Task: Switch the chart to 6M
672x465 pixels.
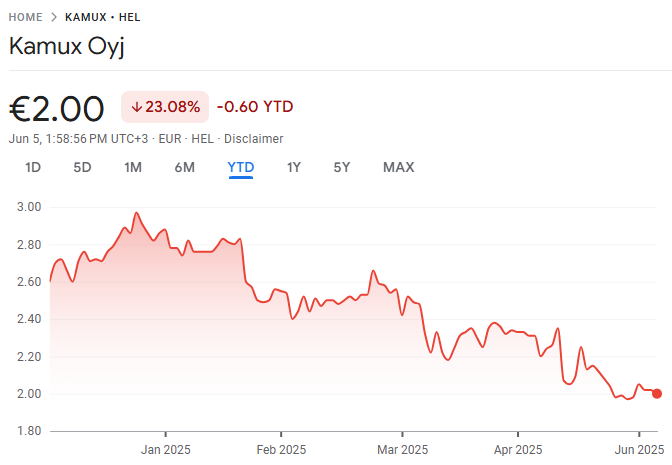Action: pyautogui.click(x=184, y=167)
